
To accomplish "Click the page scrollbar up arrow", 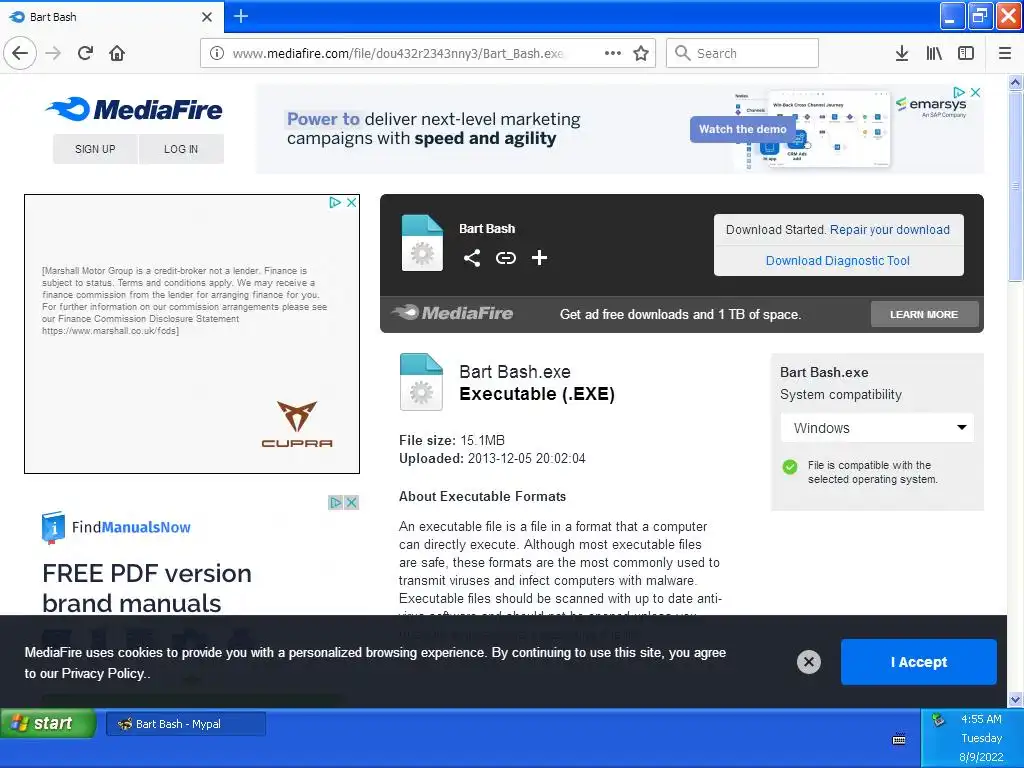I will point(1015,82).
